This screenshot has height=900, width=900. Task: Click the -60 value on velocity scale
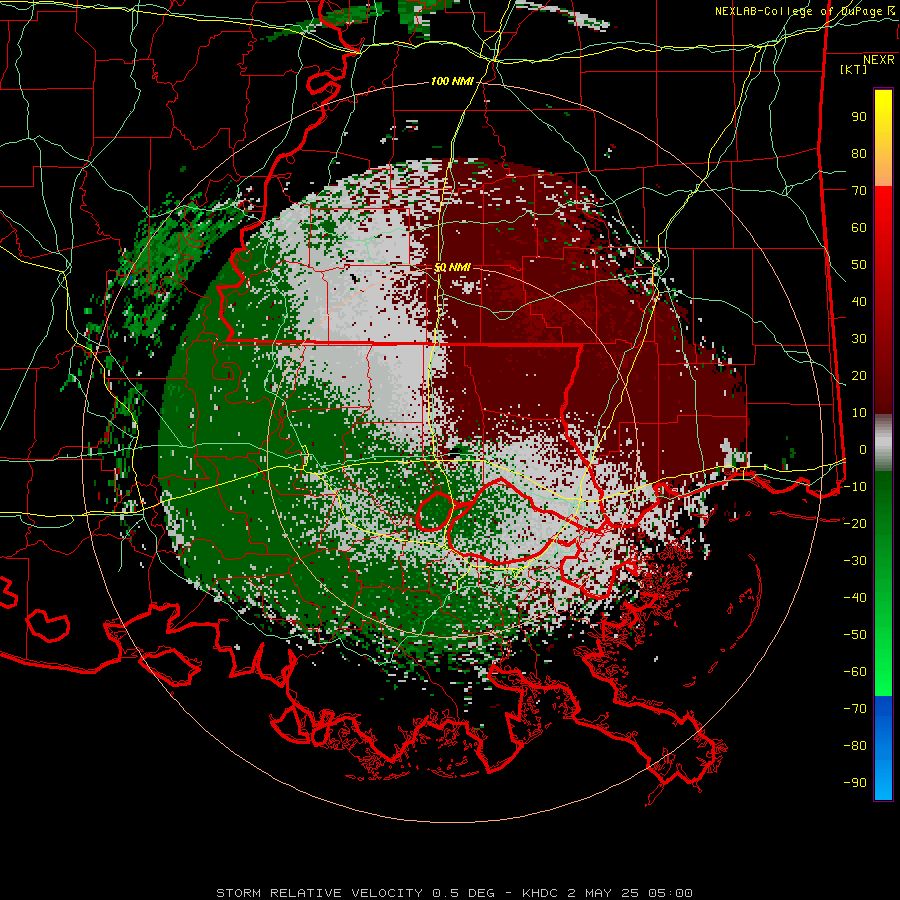[855, 672]
